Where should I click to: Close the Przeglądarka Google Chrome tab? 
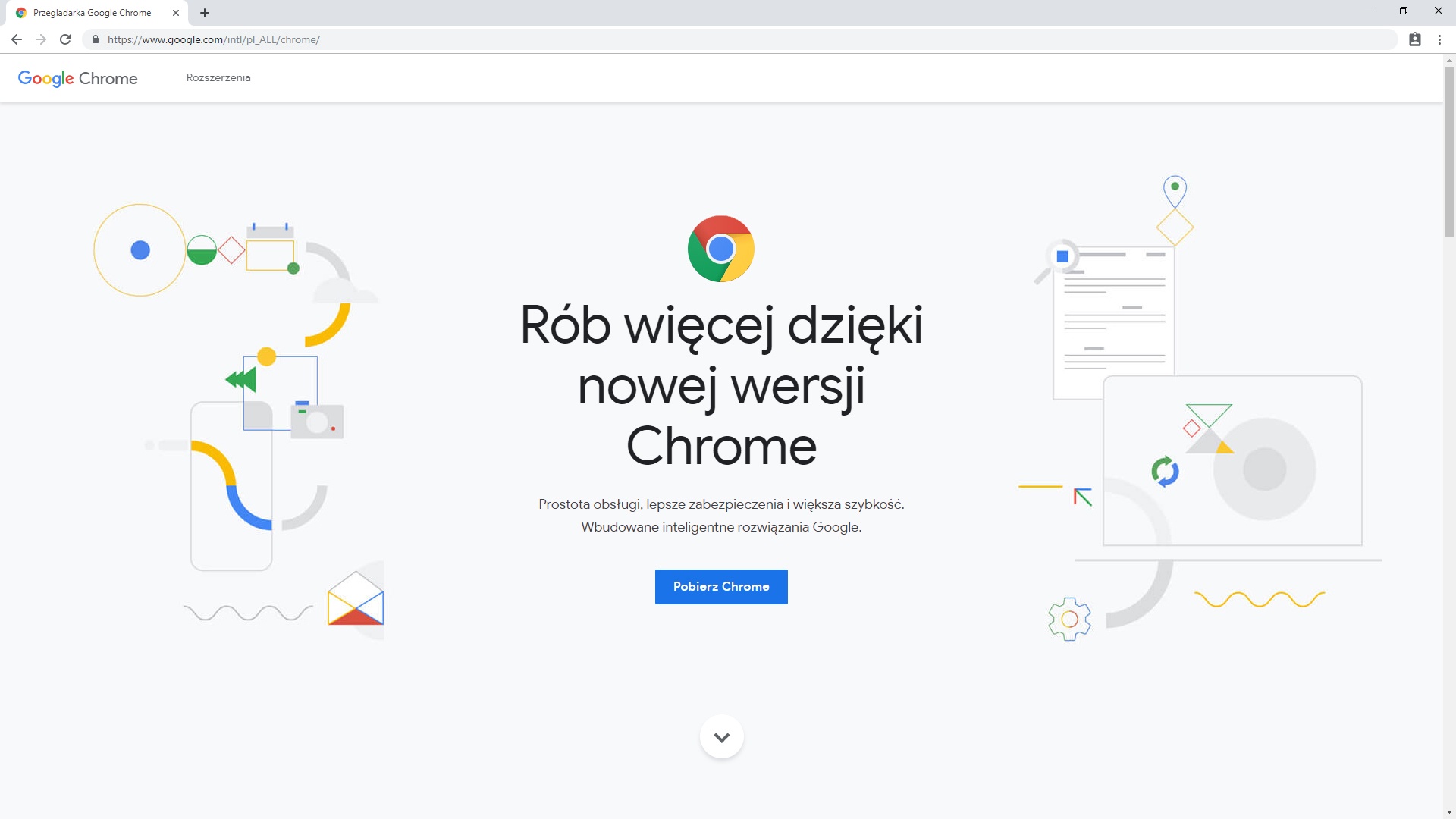pos(176,13)
